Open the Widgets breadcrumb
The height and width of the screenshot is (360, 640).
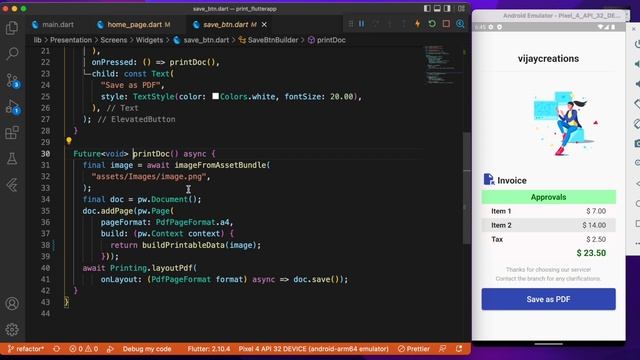click(149, 40)
